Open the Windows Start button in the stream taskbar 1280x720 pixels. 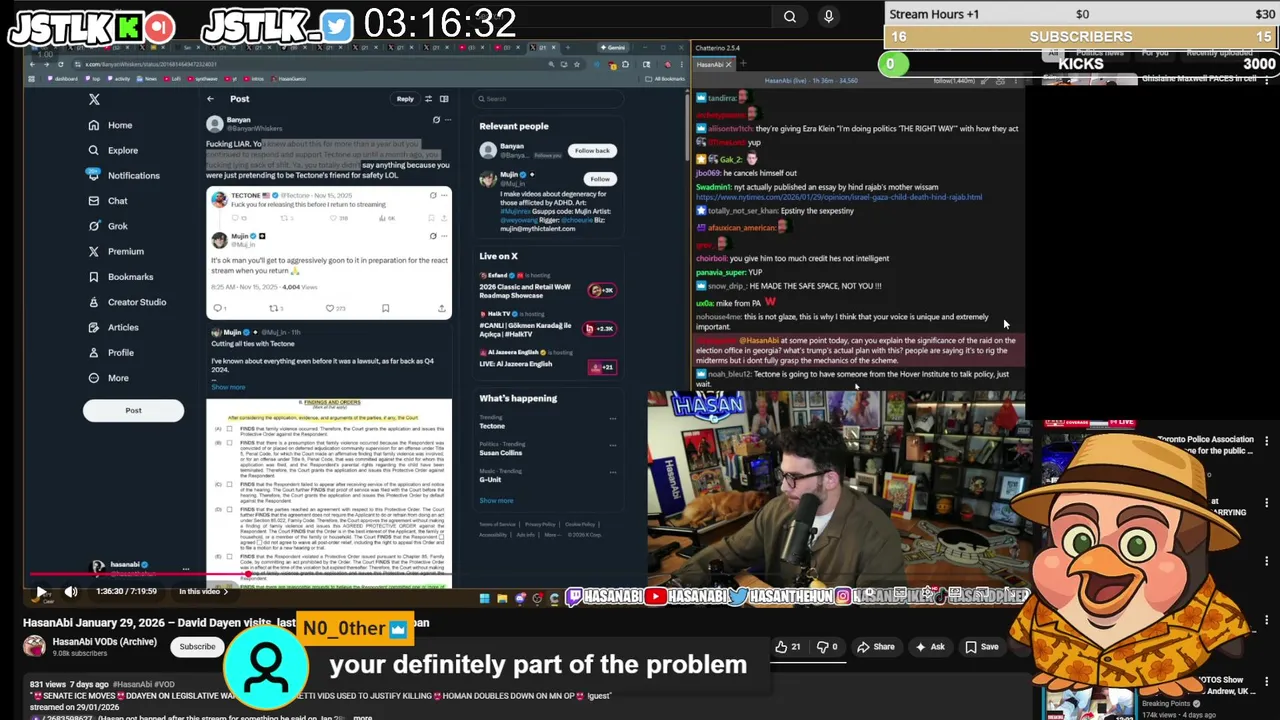tap(484, 598)
